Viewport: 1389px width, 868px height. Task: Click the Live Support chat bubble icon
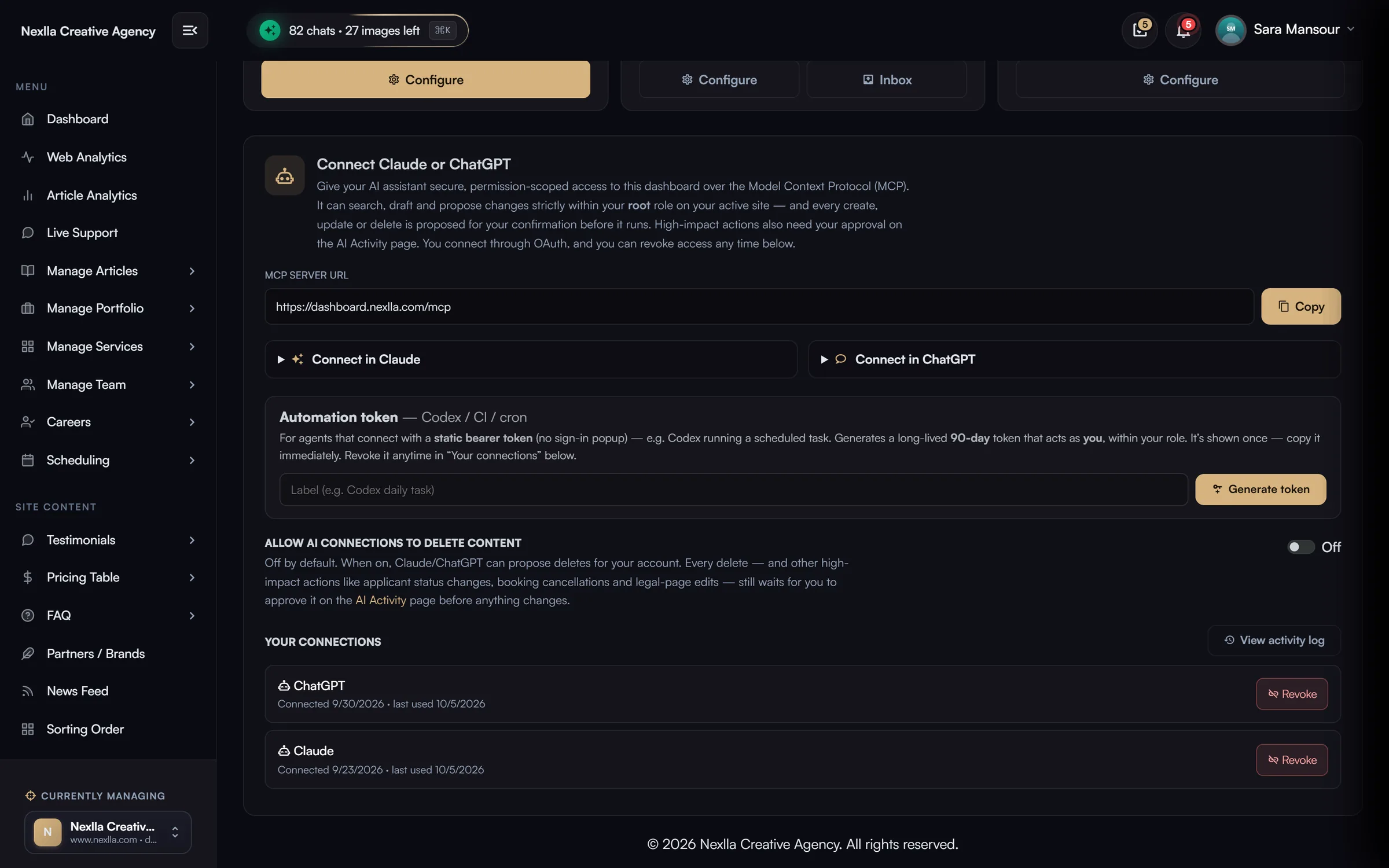click(28, 233)
